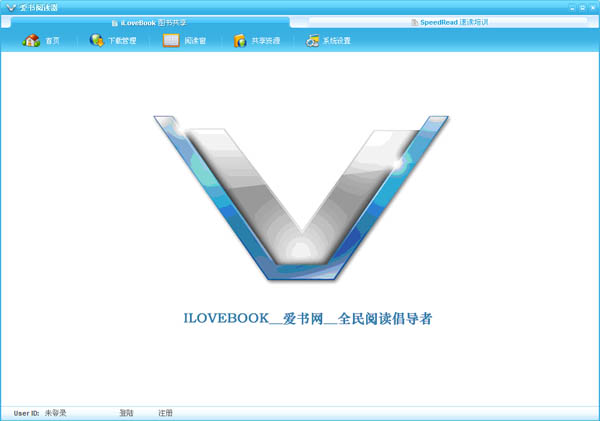Viewport: 600px width, 421px height.
Task: Switch to the iLoveBook 图书共享 tab
Action: coord(149,23)
